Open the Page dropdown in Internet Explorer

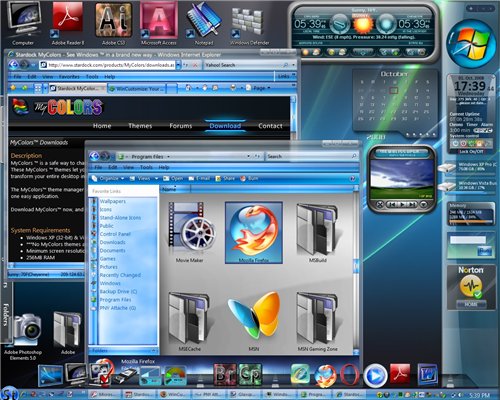pos(258,88)
